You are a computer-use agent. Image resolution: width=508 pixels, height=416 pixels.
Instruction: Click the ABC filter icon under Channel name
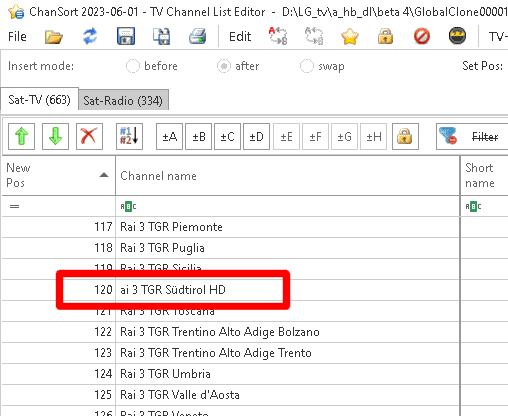pos(128,206)
